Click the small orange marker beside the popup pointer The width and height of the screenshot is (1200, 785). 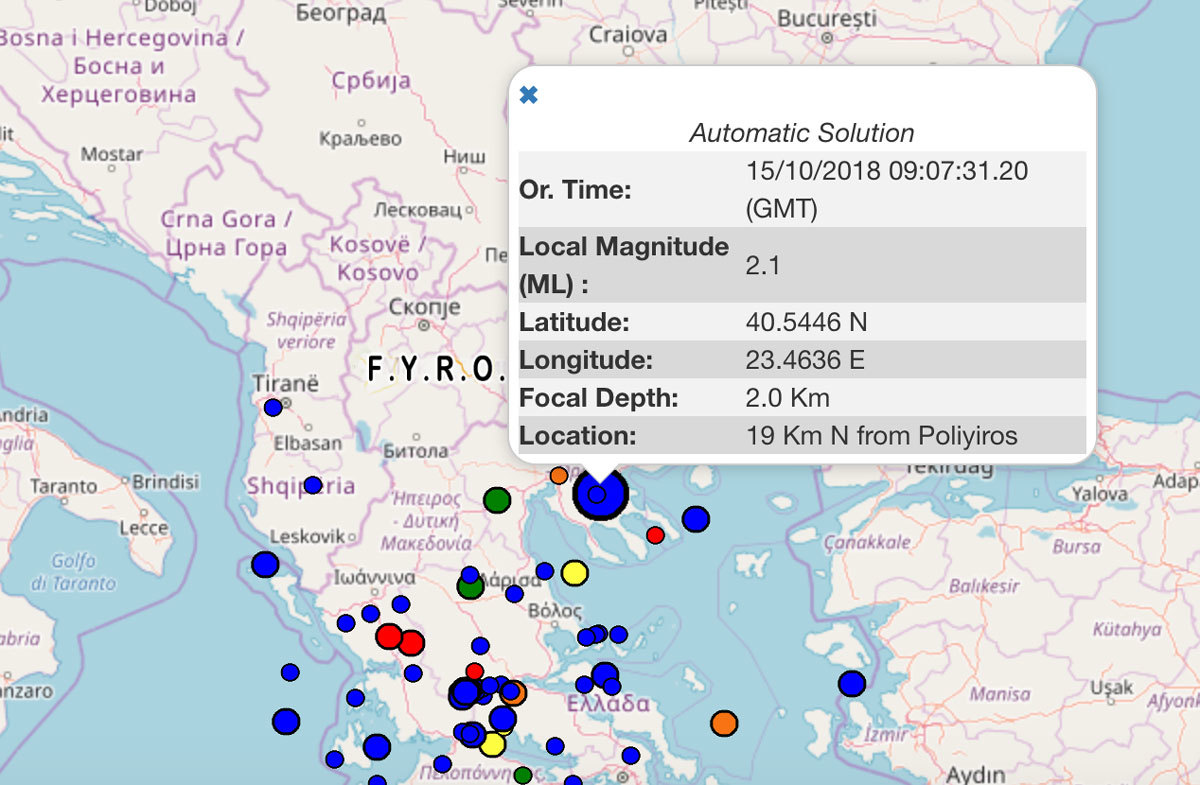point(559,475)
